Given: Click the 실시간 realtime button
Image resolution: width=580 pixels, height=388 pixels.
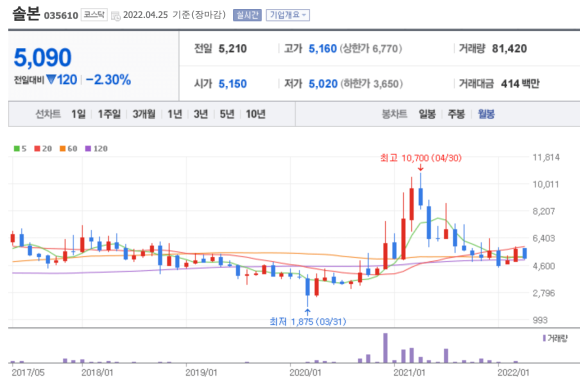Looking at the screenshot, I should point(247,15).
